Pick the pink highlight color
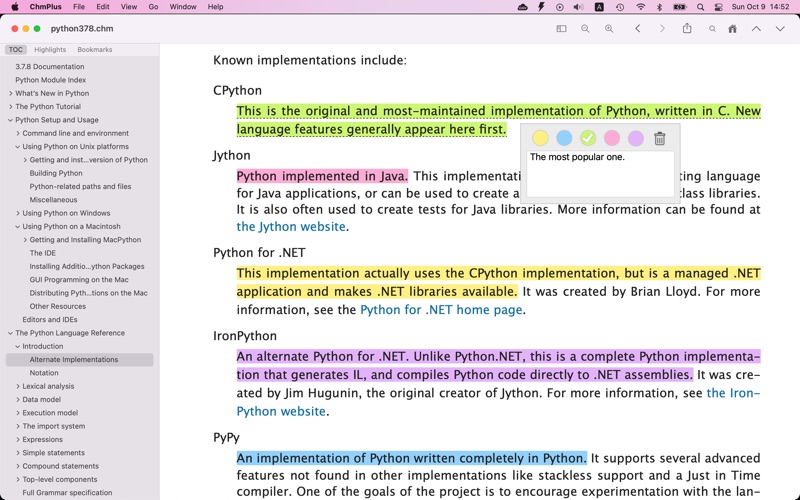800x500 pixels. coord(612,139)
